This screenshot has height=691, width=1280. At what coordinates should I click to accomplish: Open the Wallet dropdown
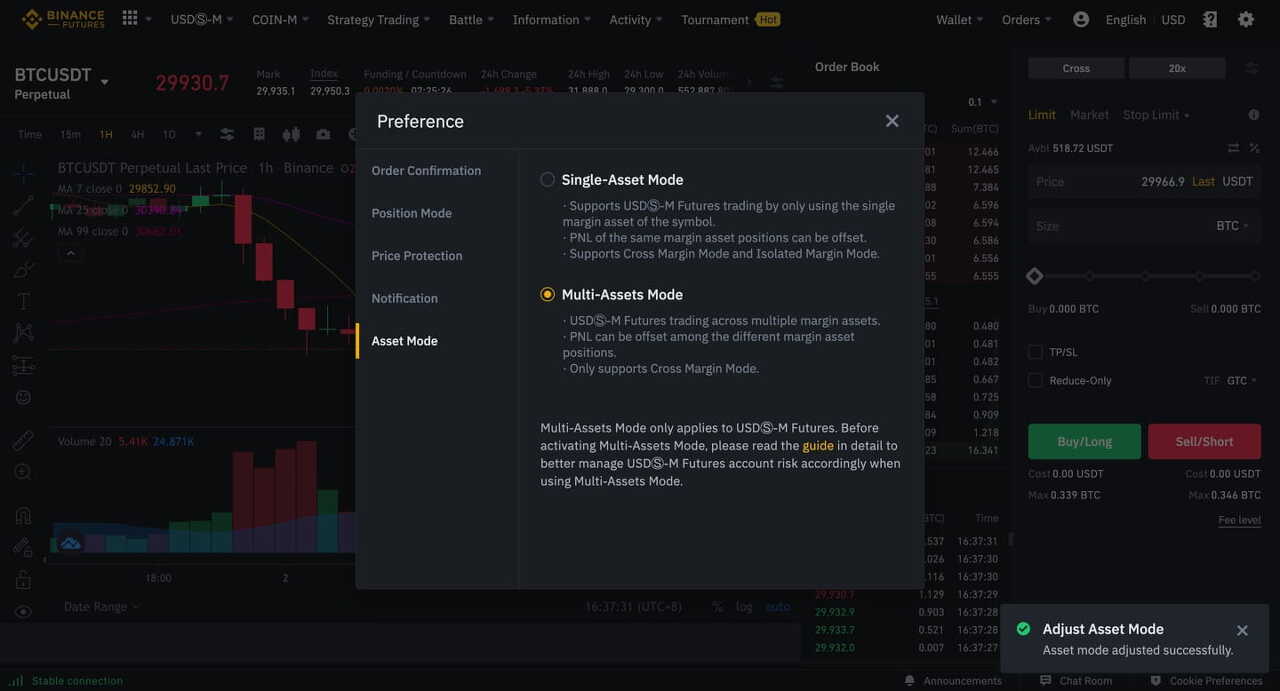959,19
